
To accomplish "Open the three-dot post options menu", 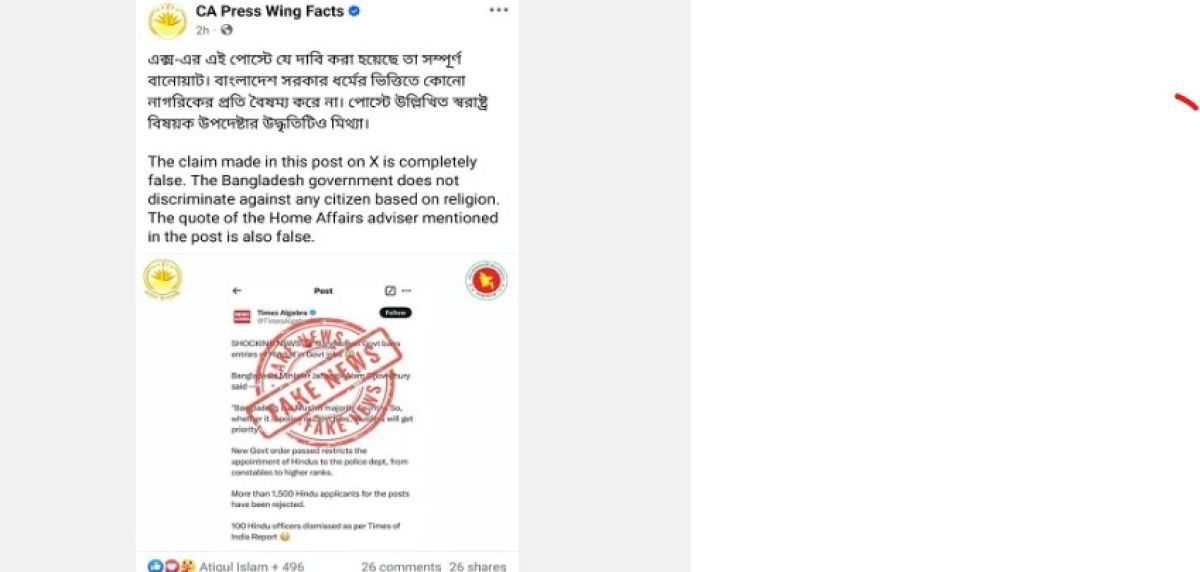I will 497,11.
